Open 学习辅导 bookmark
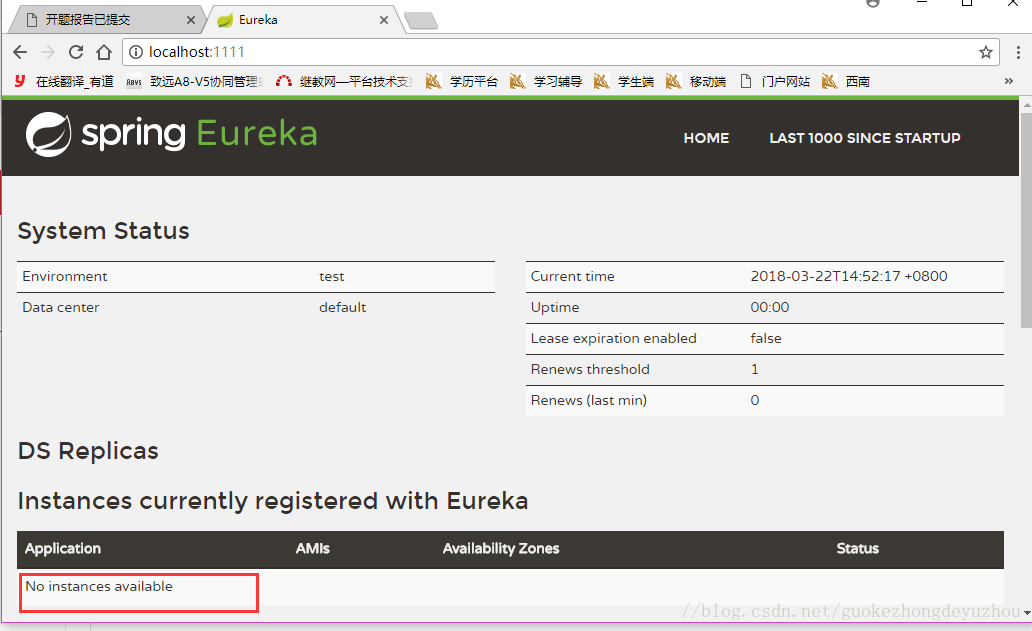 (x=546, y=81)
